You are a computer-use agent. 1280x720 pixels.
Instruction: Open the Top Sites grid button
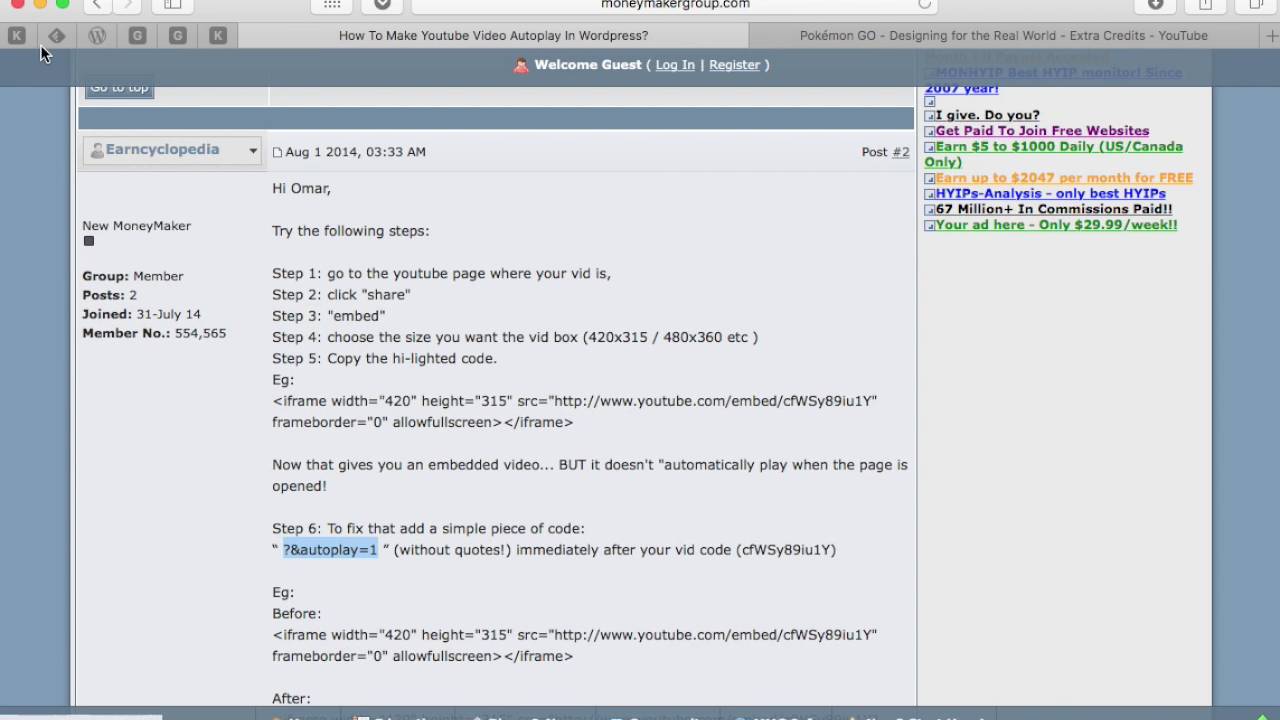coord(332,4)
